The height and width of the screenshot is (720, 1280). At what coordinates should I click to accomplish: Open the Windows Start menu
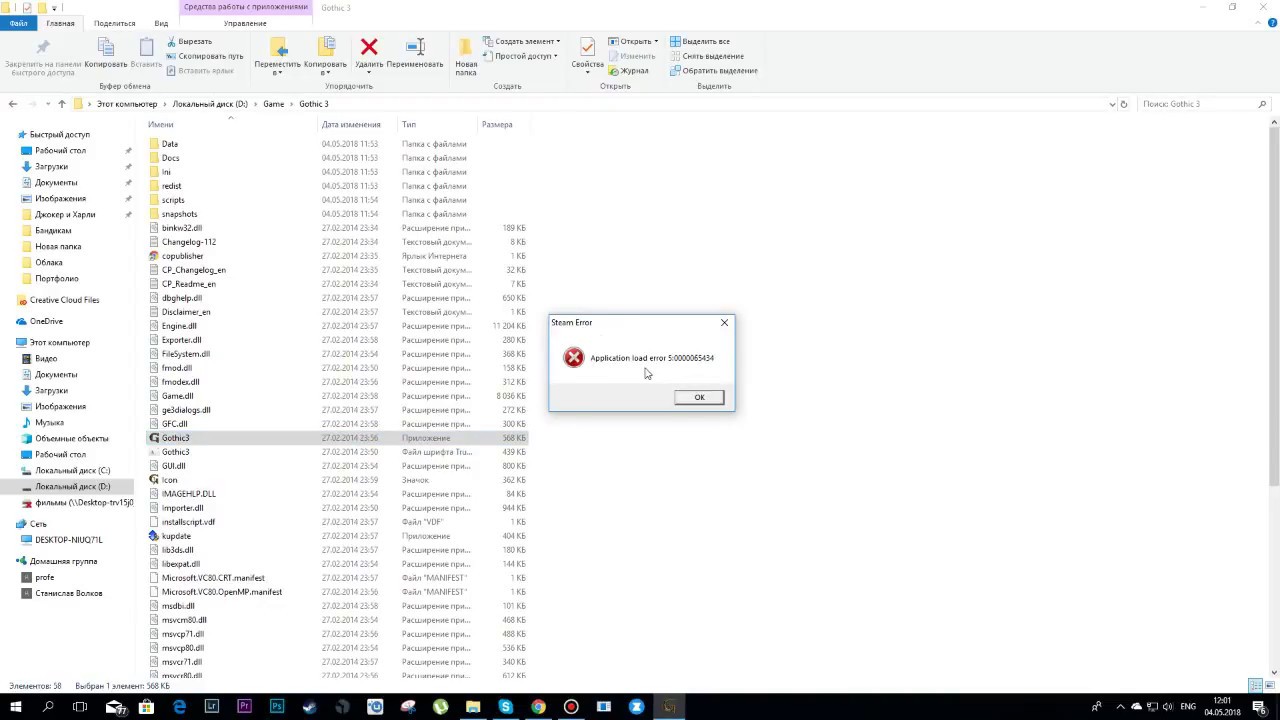(x=16, y=707)
